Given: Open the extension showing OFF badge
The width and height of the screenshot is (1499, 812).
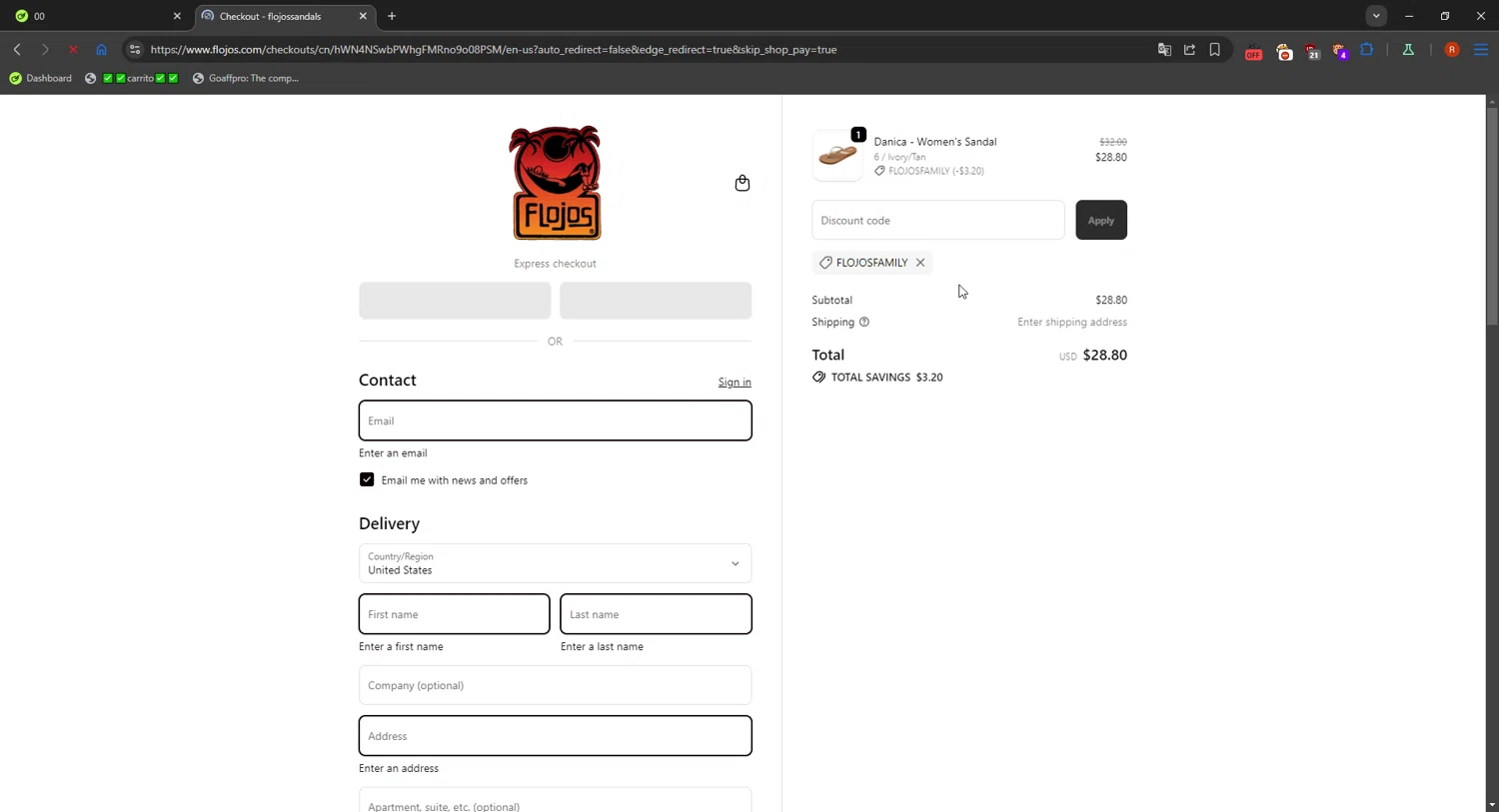Looking at the screenshot, I should click(1253, 51).
